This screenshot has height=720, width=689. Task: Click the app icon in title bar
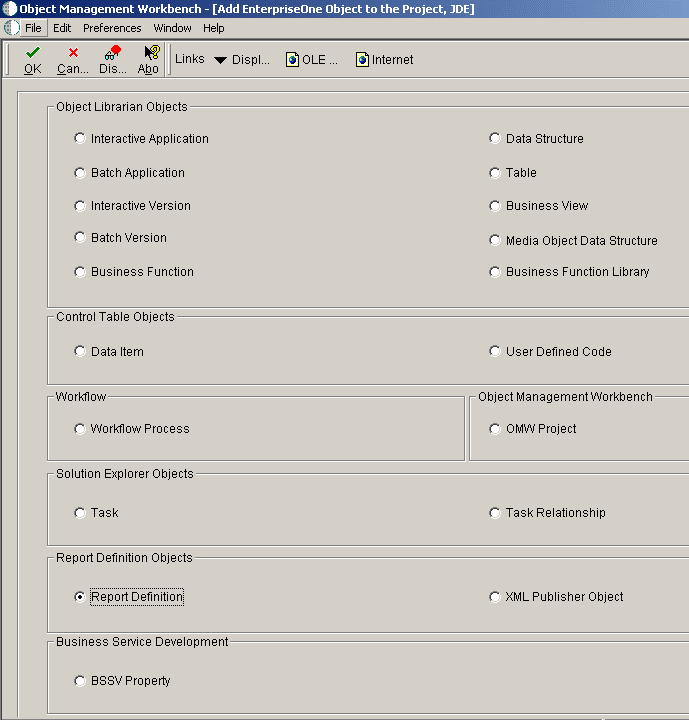point(9,9)
